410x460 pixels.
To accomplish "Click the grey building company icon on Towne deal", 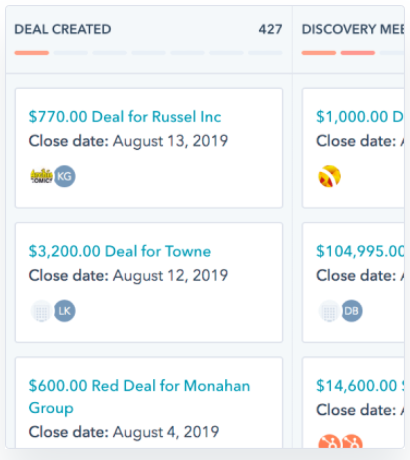I will point(41,311).
